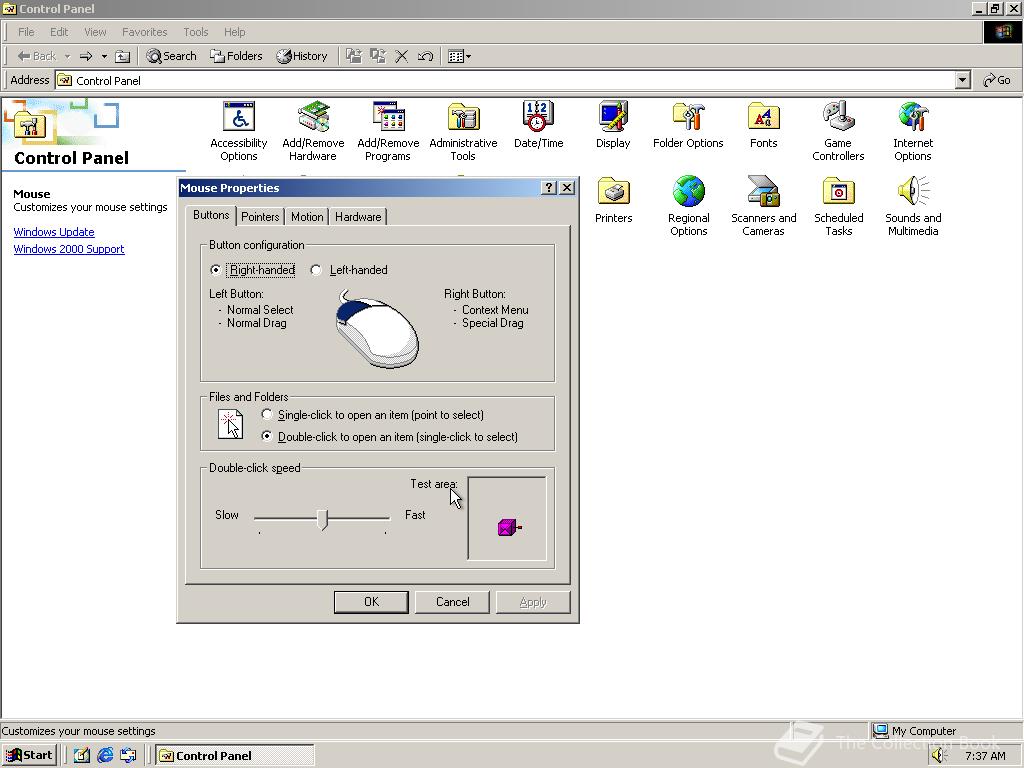Expand the Back button history arrow
Viewport: 1024px width, 768px height.
(x=67, y=56)
